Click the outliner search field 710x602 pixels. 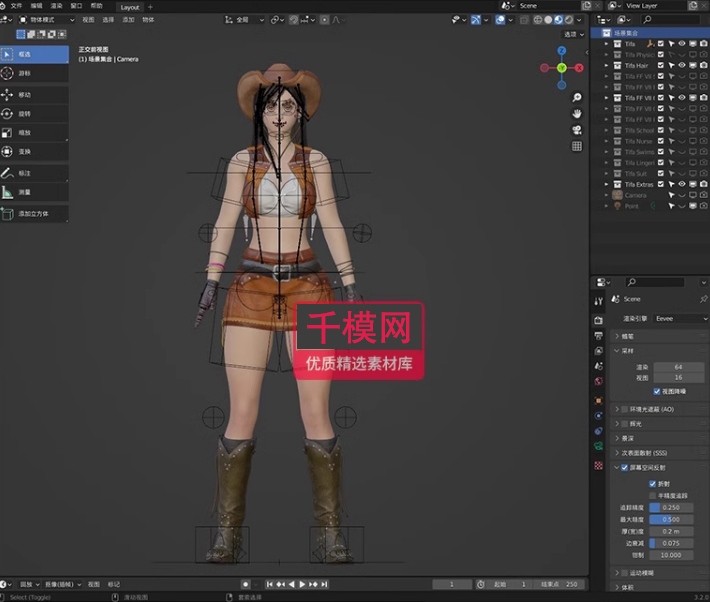coord(671,19)
